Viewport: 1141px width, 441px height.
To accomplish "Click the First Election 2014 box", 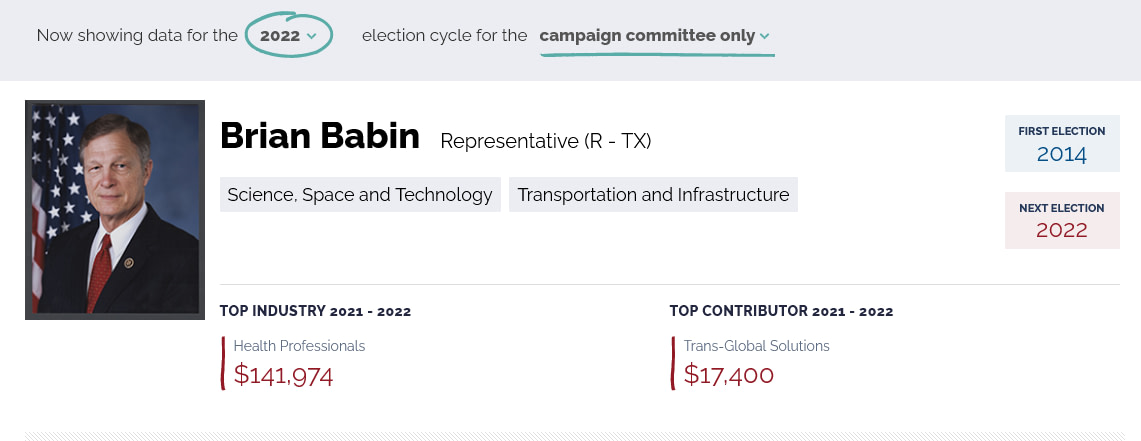I will coord(1062,143).
